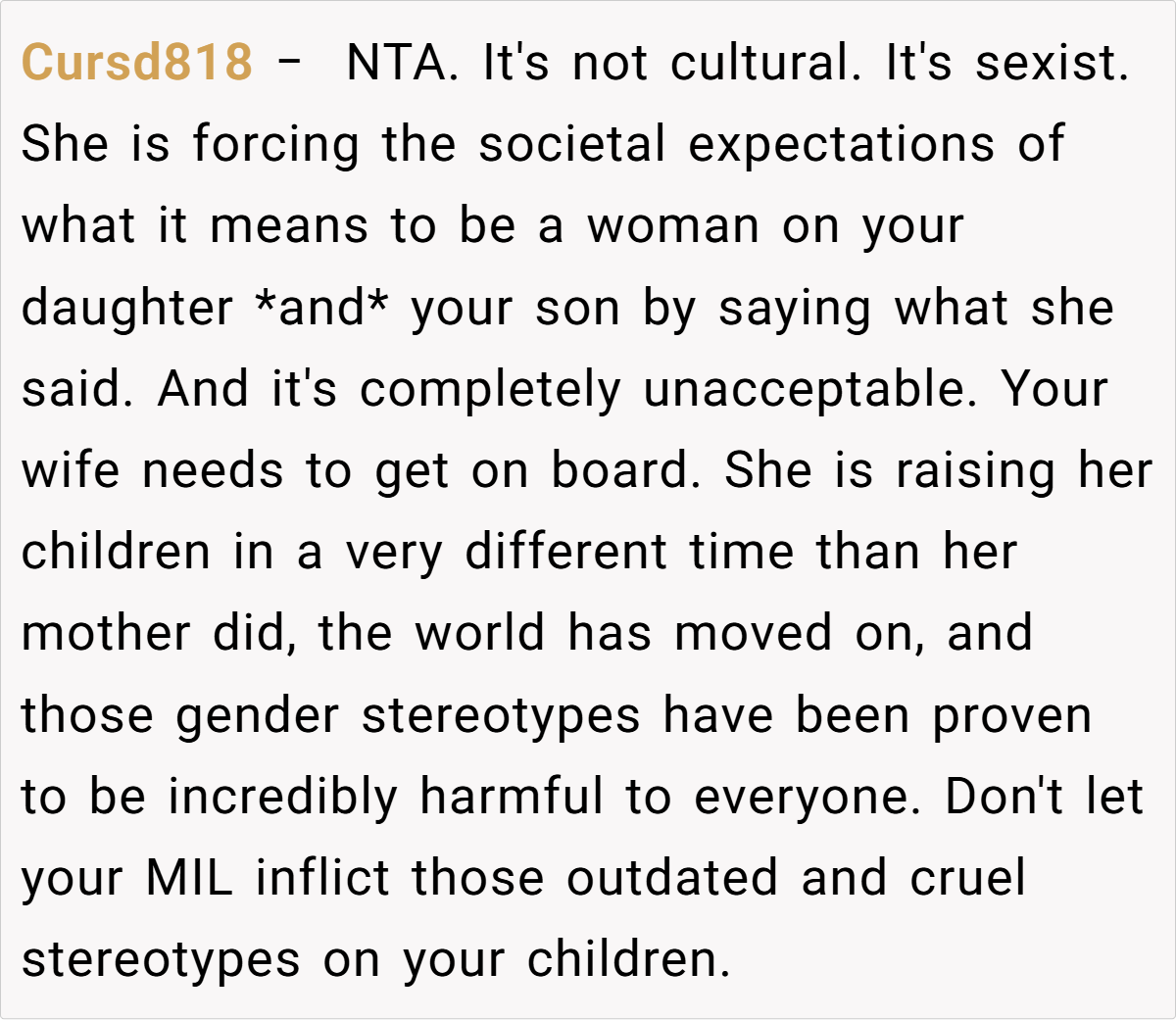Click the word "NTA" in the comment
Screen dimensions: 1176x1020
[400, 63]
